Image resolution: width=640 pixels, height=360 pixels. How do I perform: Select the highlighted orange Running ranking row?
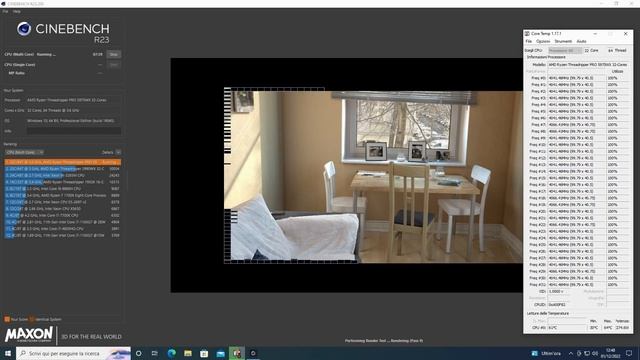63,162
